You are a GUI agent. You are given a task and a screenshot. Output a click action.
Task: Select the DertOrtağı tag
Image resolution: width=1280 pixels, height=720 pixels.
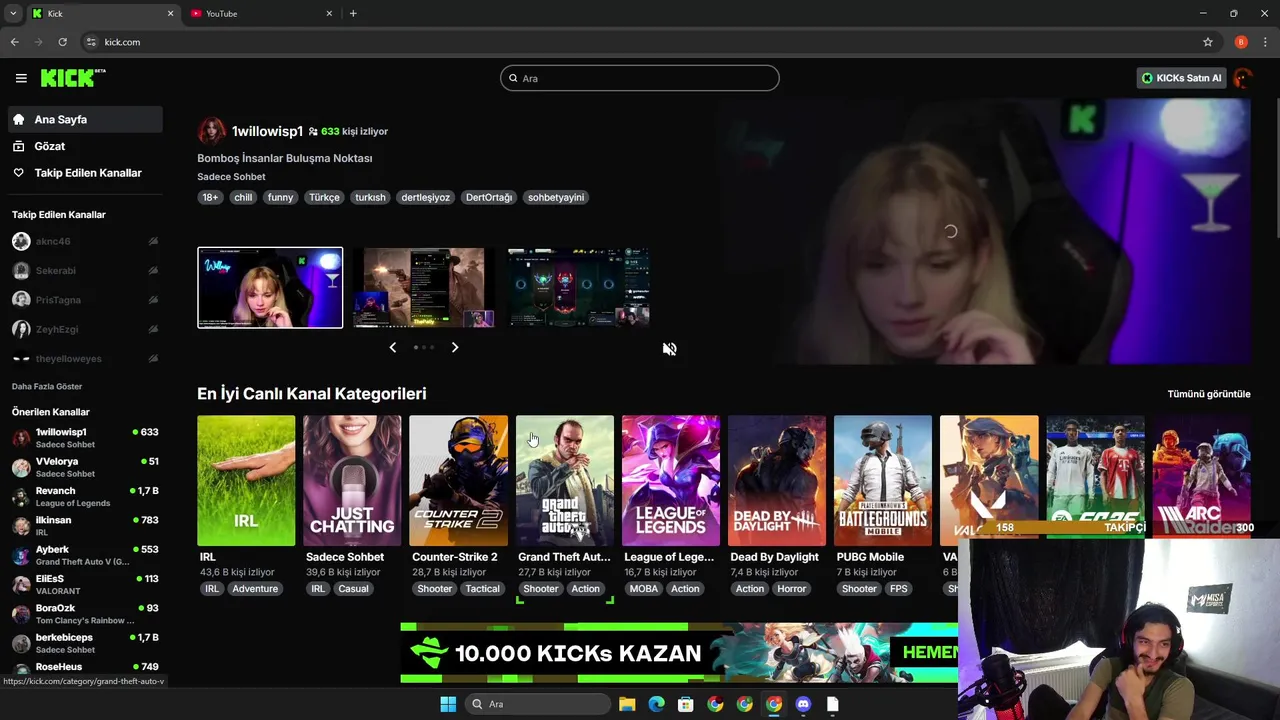tap(489, 197)
